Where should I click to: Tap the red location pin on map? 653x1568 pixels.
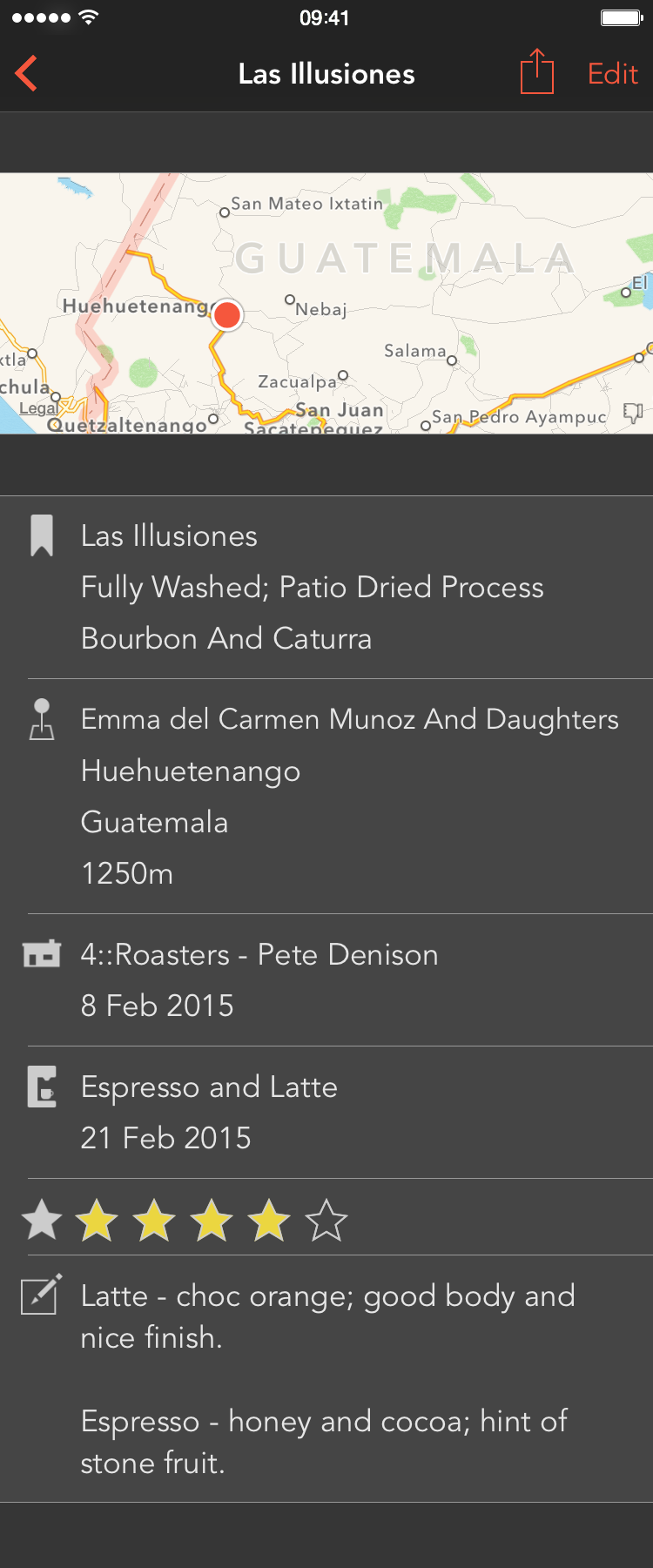(227, 314)
